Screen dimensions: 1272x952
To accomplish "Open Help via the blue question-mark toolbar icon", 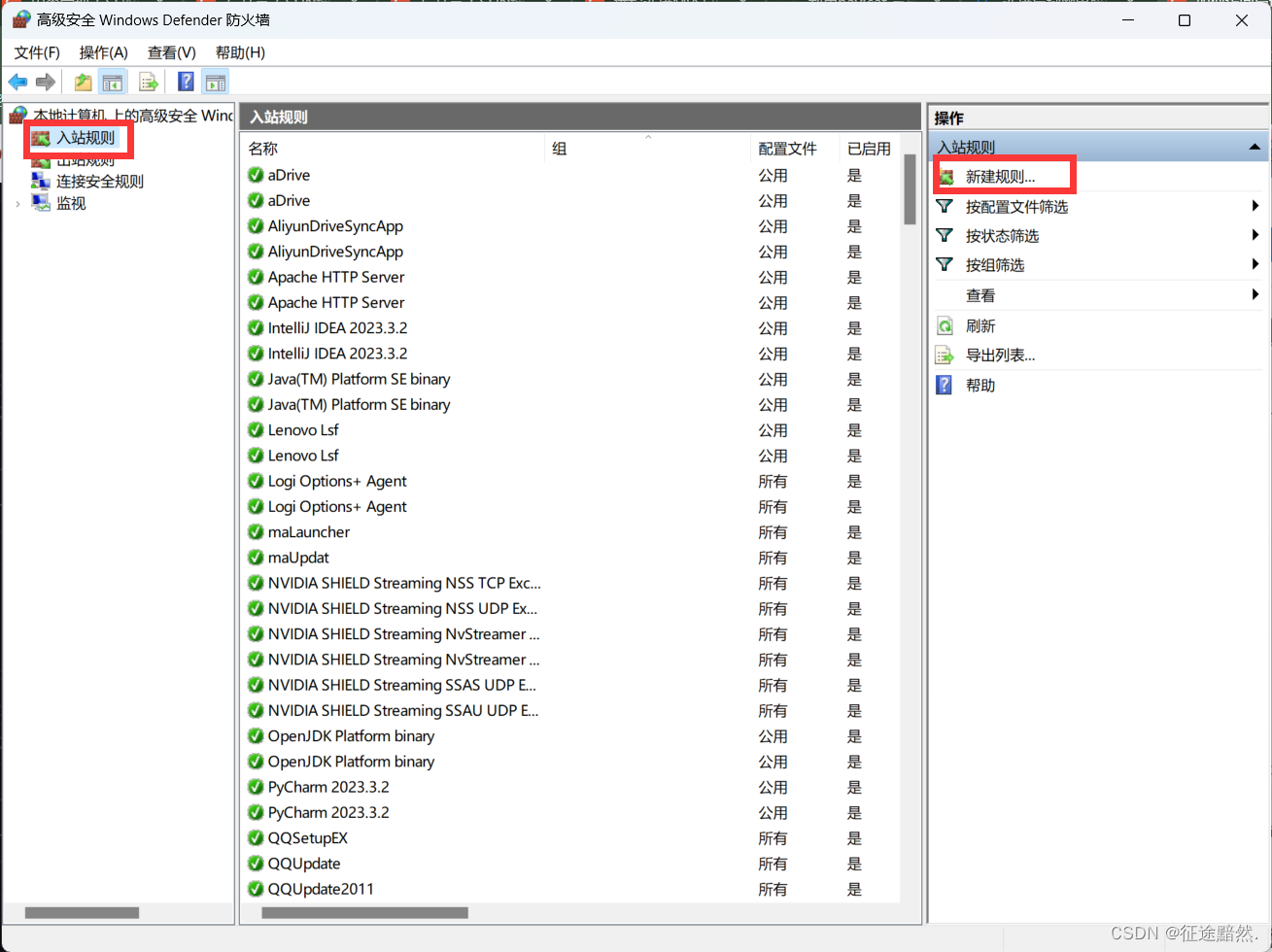I will tap(186, 82).
